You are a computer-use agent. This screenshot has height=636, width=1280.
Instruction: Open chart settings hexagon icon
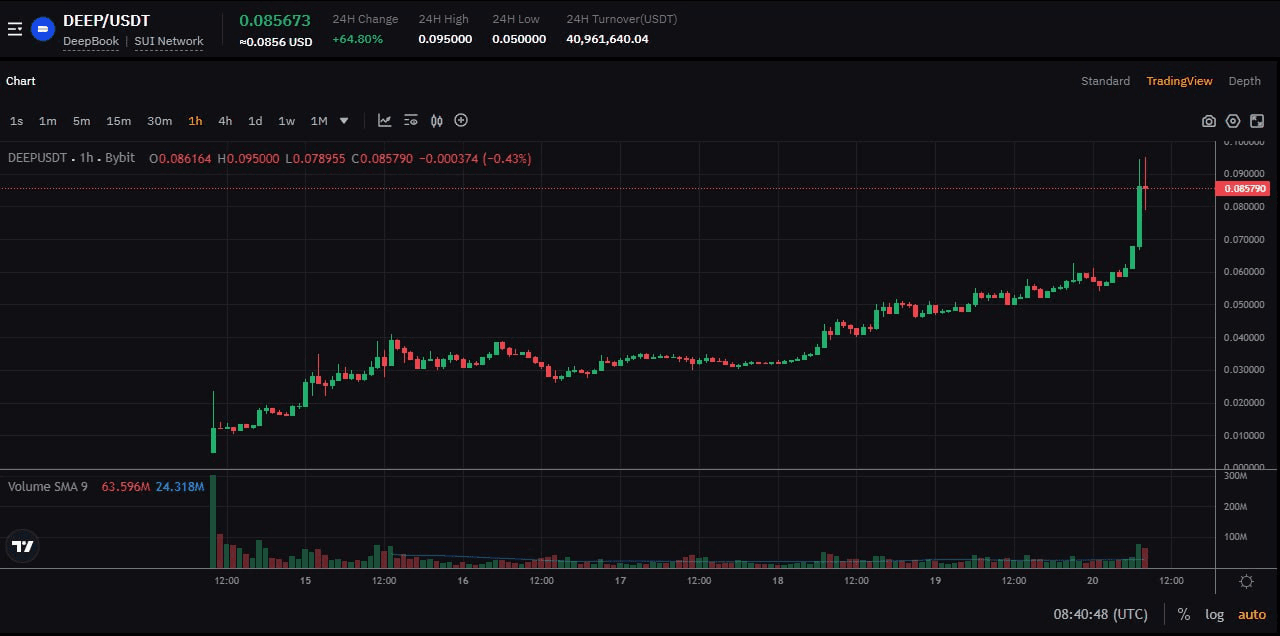point(1233,121)
